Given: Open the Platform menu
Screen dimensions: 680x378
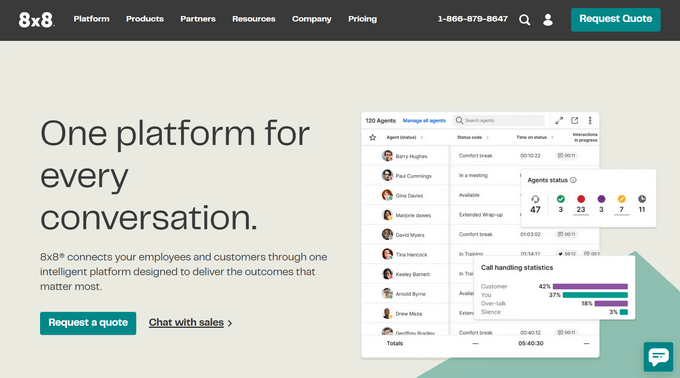Looking at the screenshot, I should click(92, 19).
